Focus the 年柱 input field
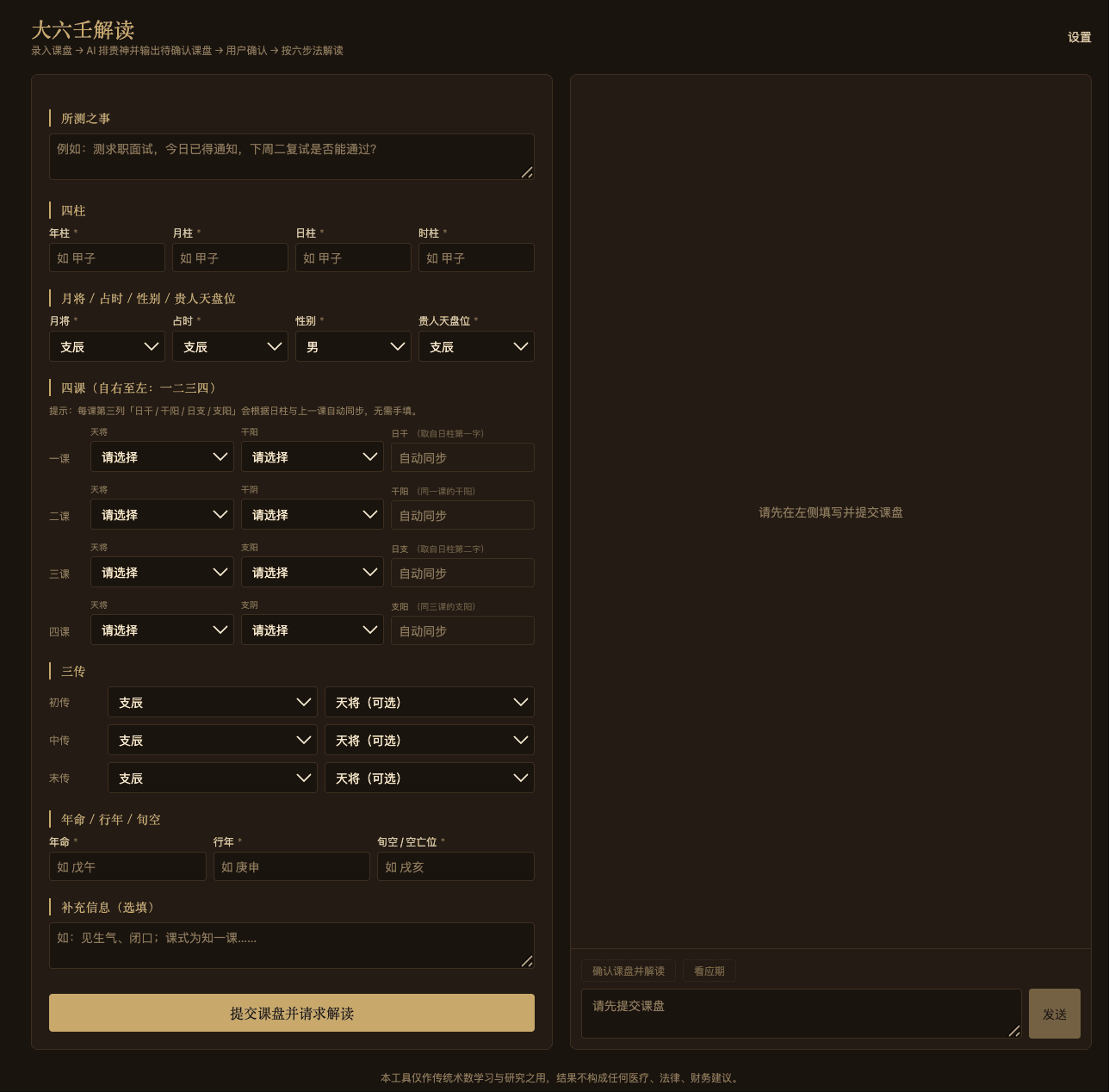This screenshot has height=1092, width=1109. [107, 257]
